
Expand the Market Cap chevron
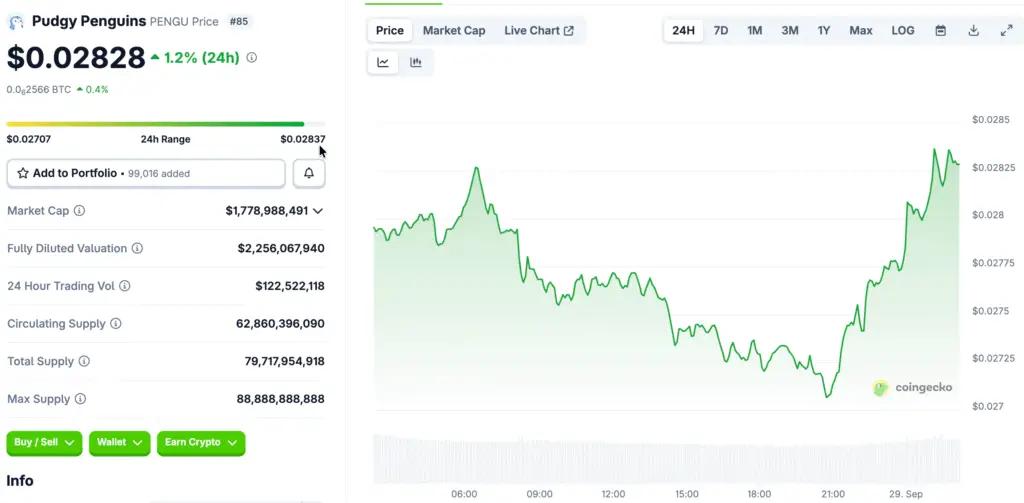tap(318, 211)
